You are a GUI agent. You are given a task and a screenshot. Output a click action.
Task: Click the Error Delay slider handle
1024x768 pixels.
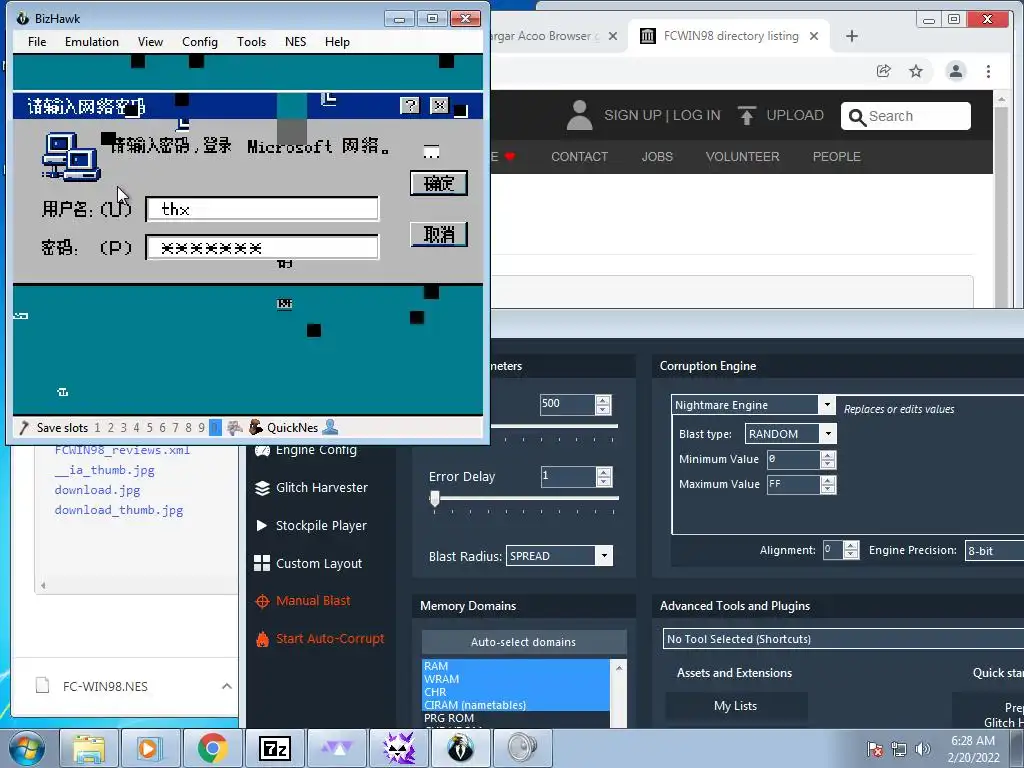tap(435, 499)
